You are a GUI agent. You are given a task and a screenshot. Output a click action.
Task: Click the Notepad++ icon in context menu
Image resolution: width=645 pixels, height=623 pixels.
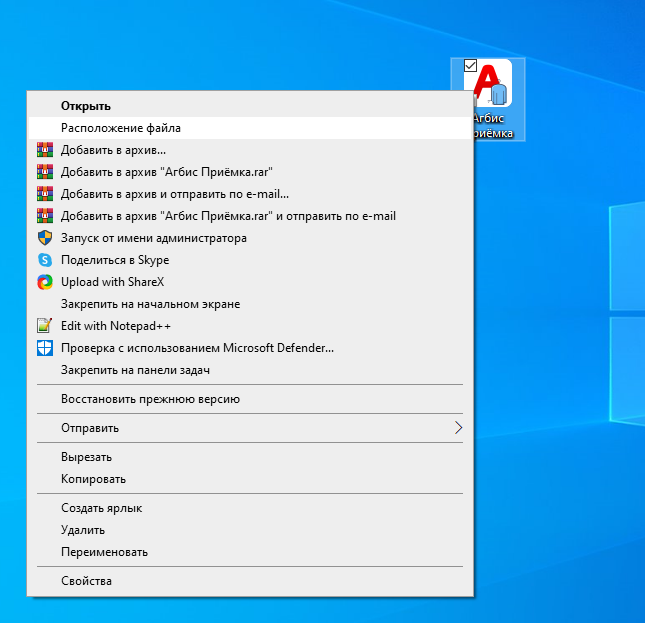(44, 326)
